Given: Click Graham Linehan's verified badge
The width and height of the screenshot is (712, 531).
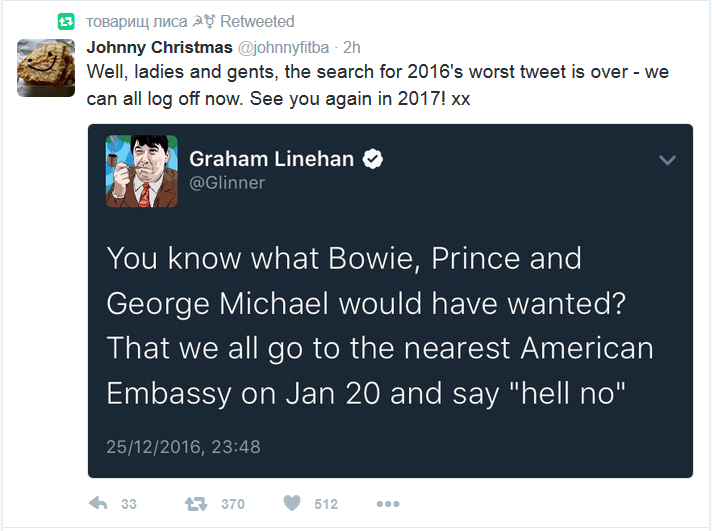Looking at the screenshot, I should tap(373, 159).
